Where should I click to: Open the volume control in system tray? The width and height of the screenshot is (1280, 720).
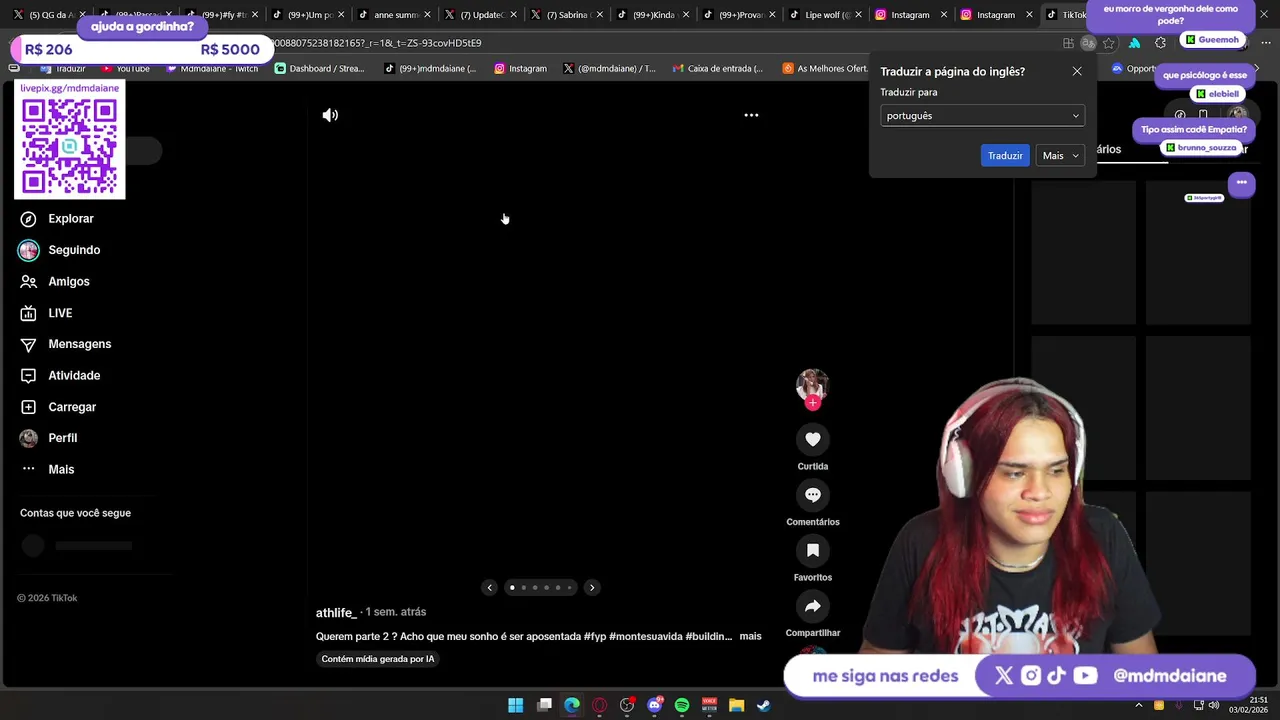[x=1214, y=705]
